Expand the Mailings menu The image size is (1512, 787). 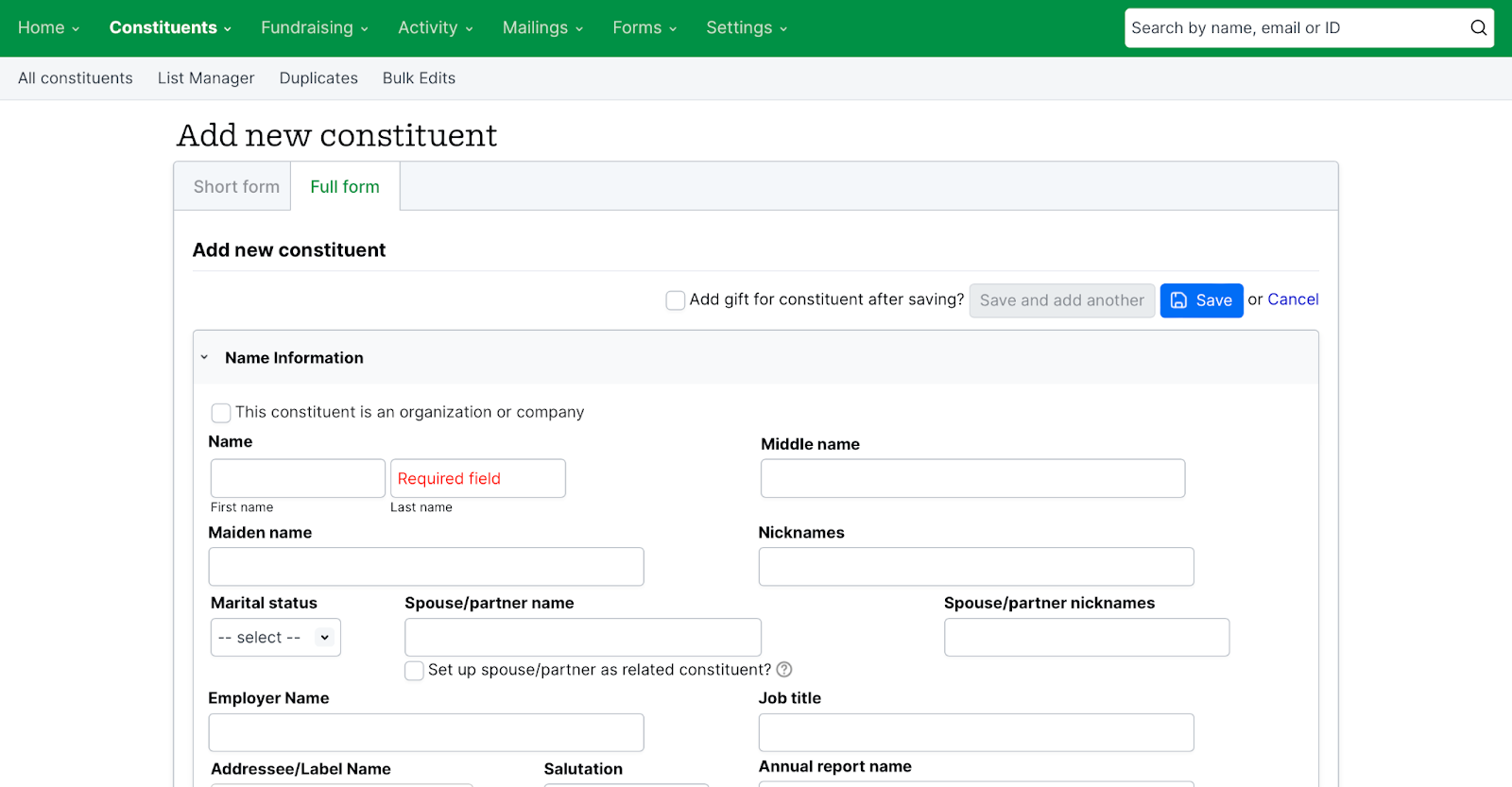(x=542, y=28)
